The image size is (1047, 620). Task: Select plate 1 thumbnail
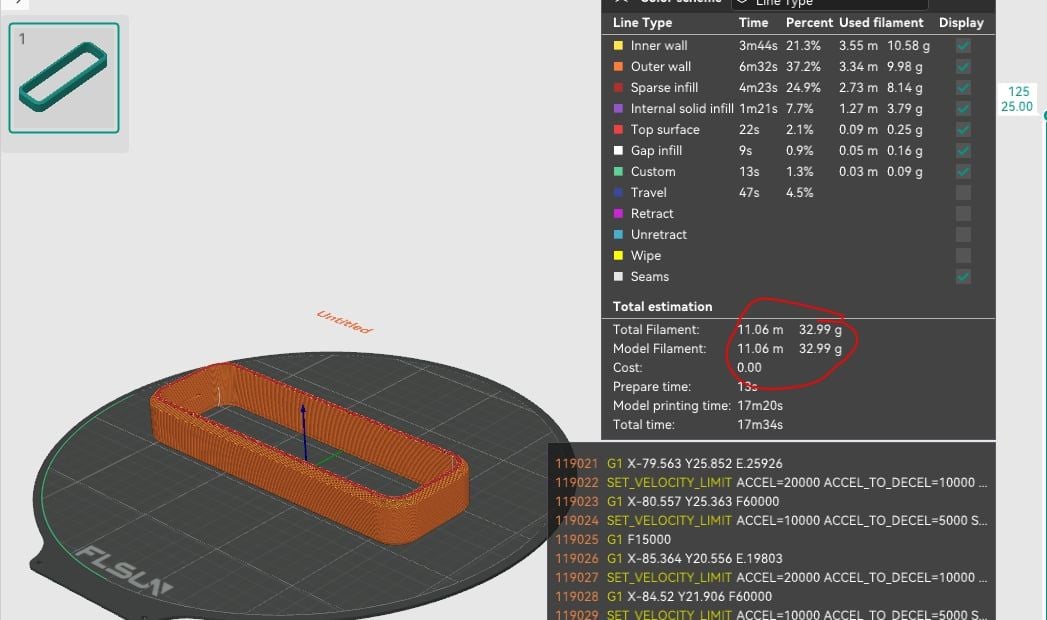(x=64, y=78)
